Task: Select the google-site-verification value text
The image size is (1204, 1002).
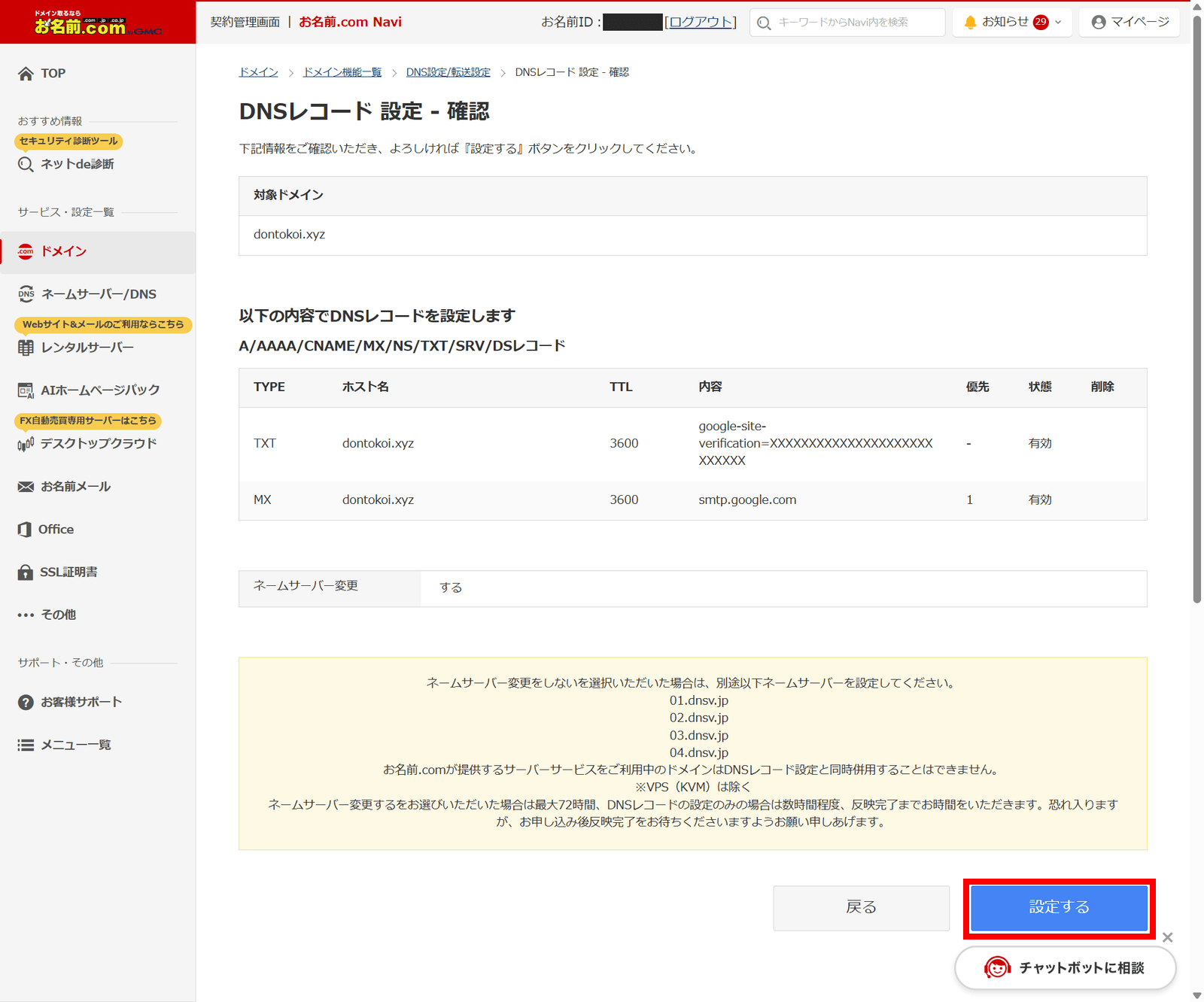Action: [816, 444]
